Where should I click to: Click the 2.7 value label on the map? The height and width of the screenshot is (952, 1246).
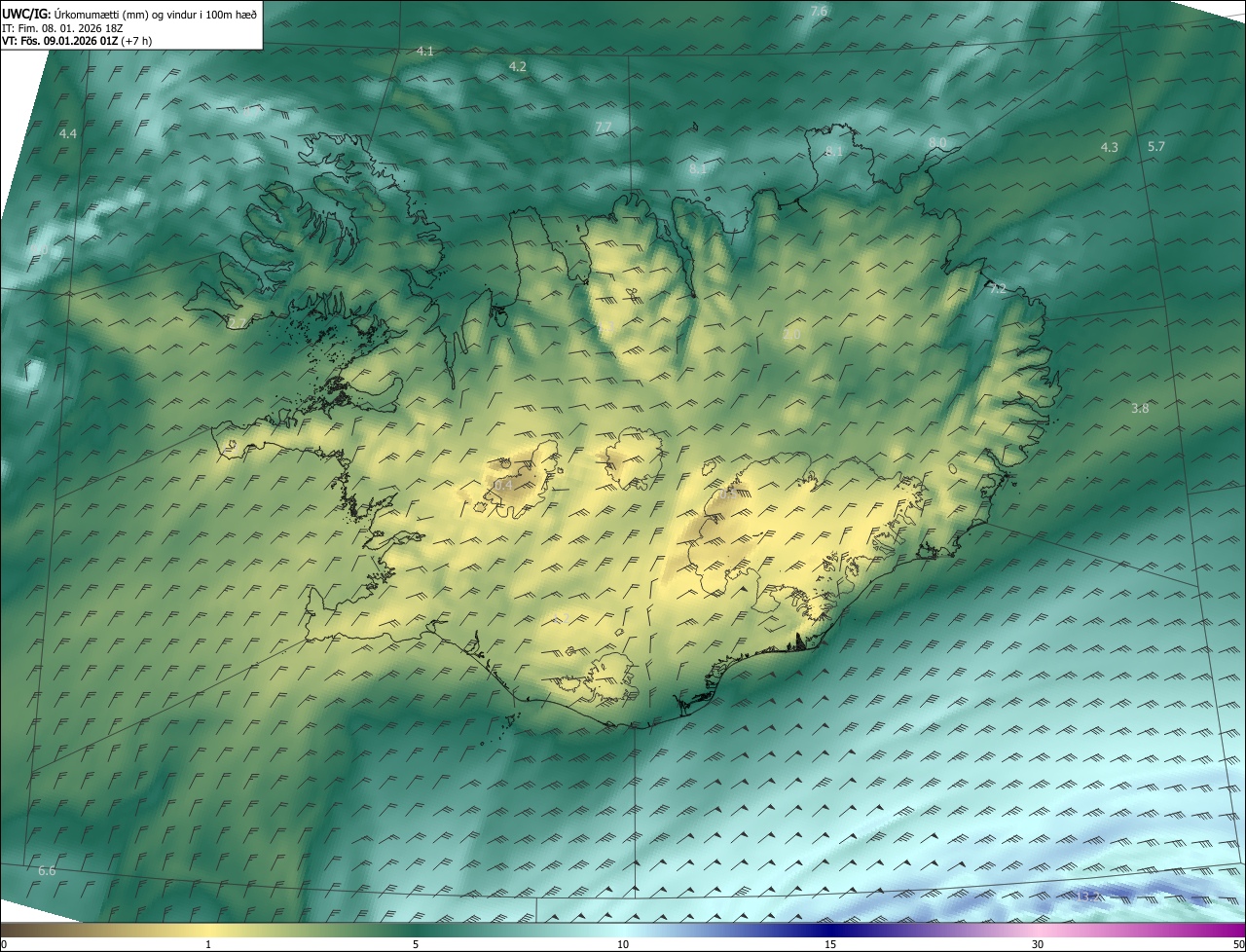(x=237, y=322)
